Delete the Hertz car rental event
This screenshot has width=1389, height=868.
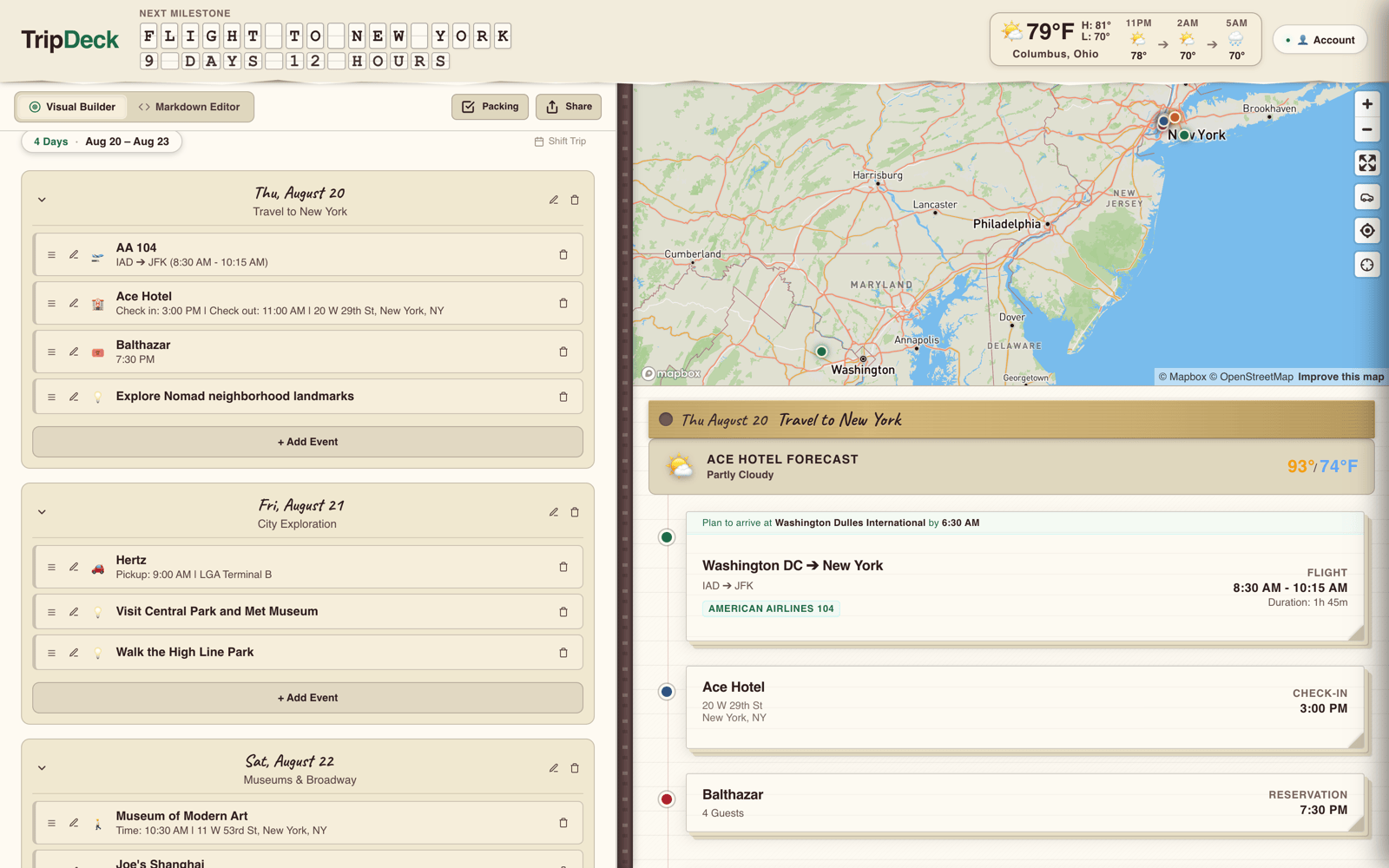(563, 567)
